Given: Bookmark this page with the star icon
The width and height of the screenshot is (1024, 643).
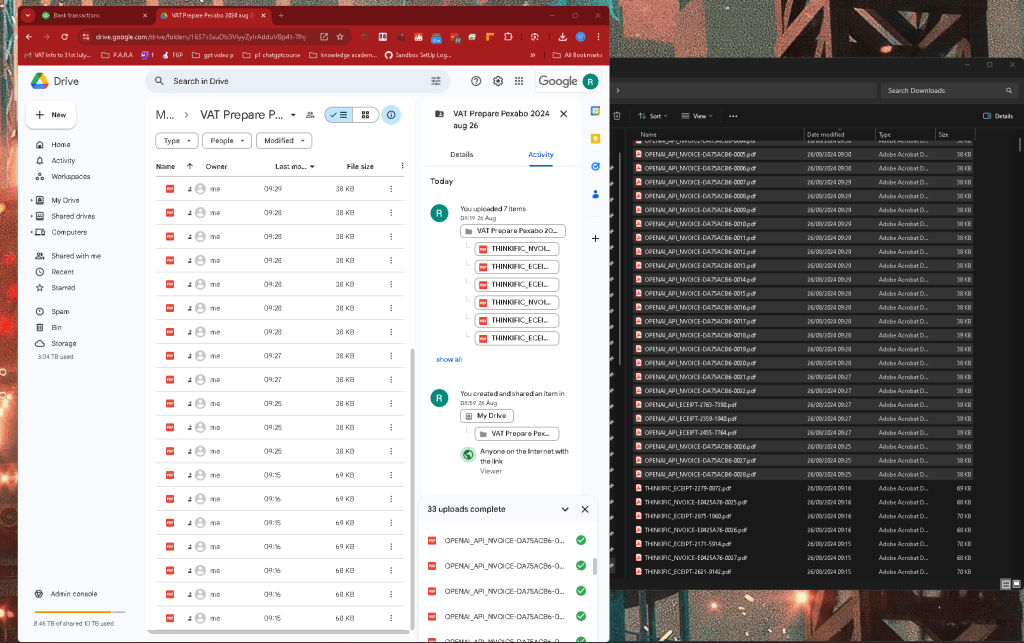Looking at the screenshot, I should [340, 37].
